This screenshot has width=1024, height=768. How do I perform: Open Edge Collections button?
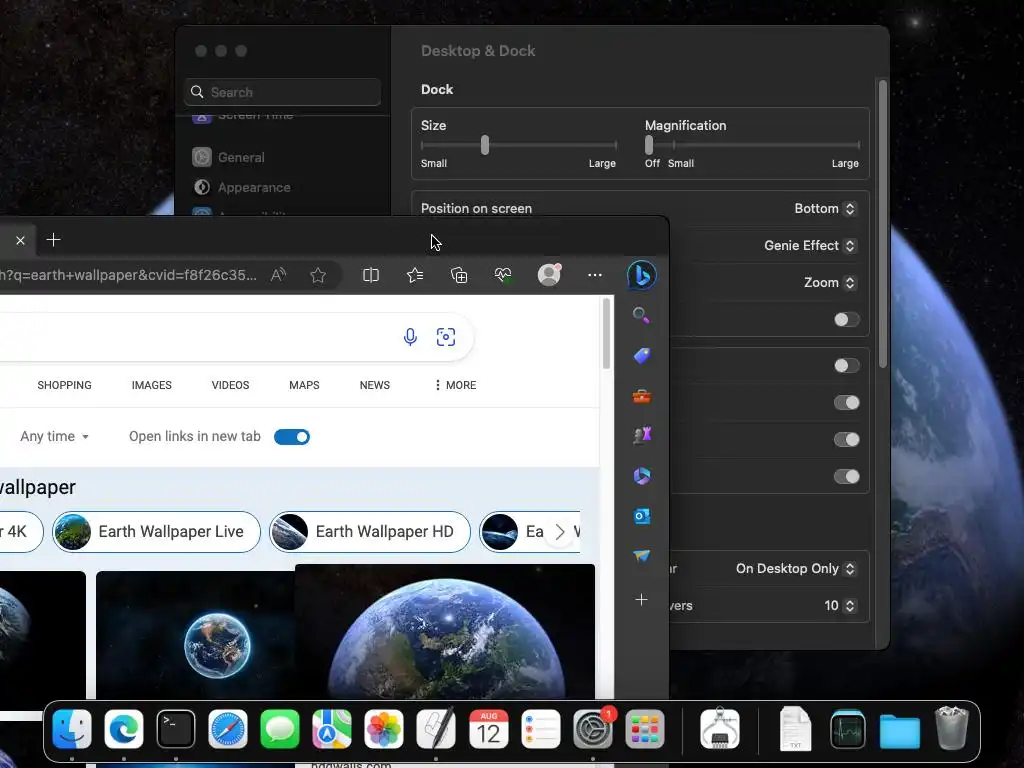click(x=459, y=275)
